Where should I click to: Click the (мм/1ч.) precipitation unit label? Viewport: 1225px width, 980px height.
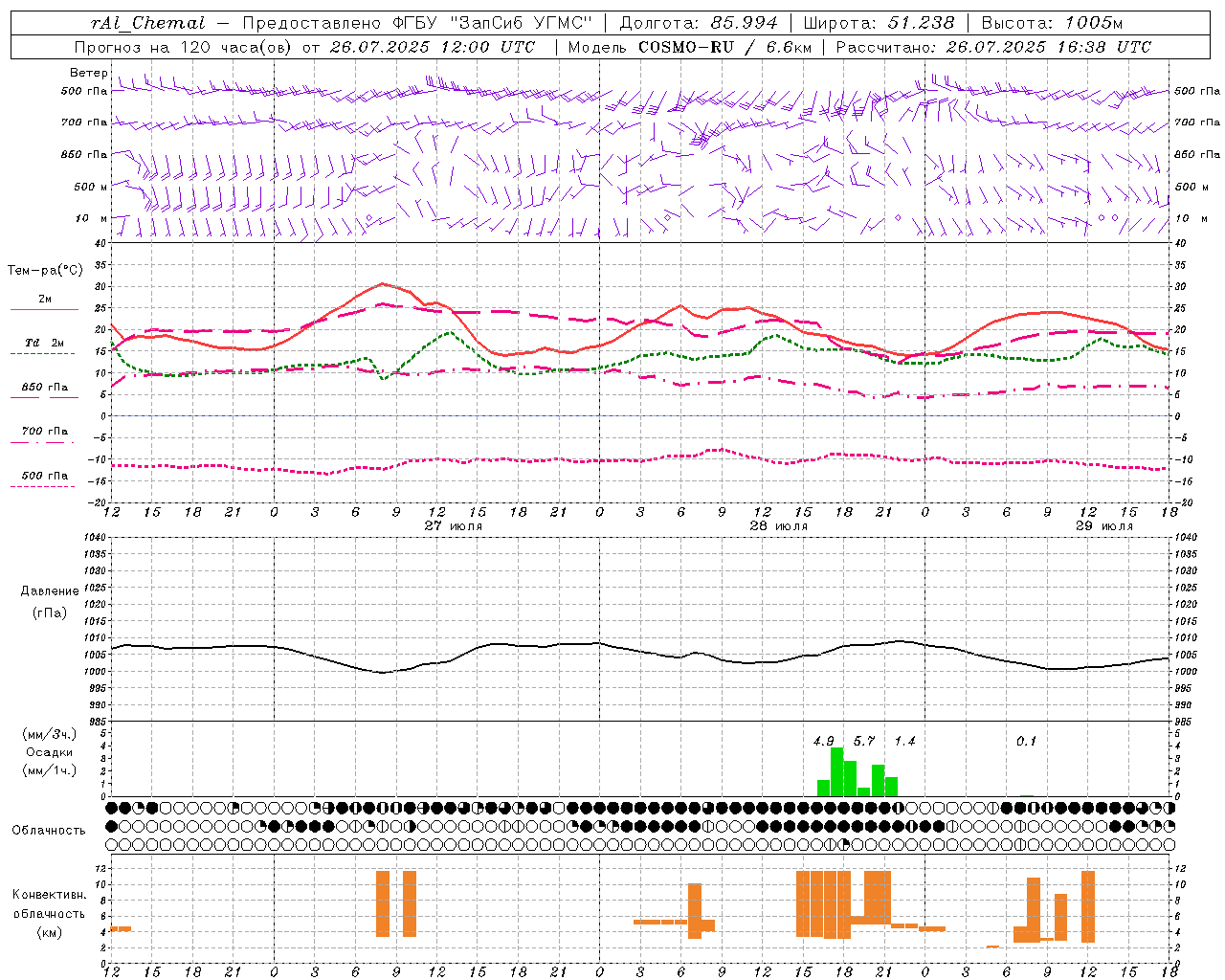click(50, 770)
